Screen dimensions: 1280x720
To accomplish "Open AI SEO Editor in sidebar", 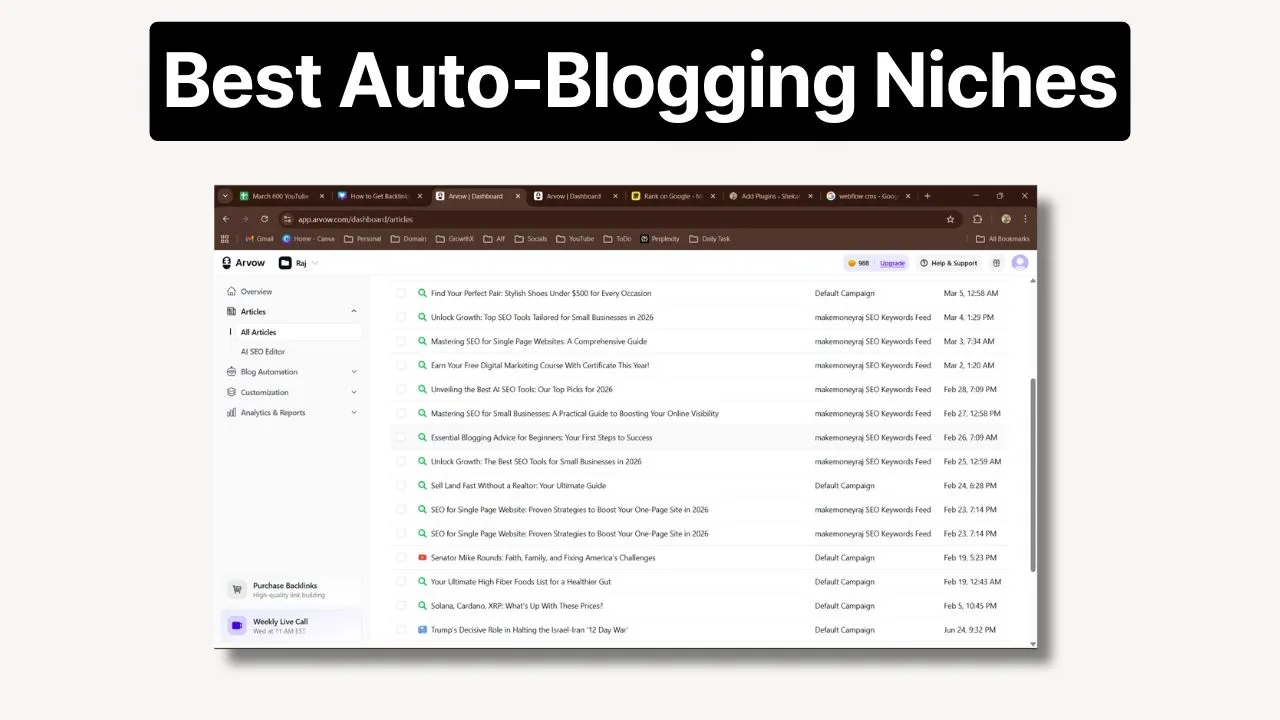I will tap(263, 352).
